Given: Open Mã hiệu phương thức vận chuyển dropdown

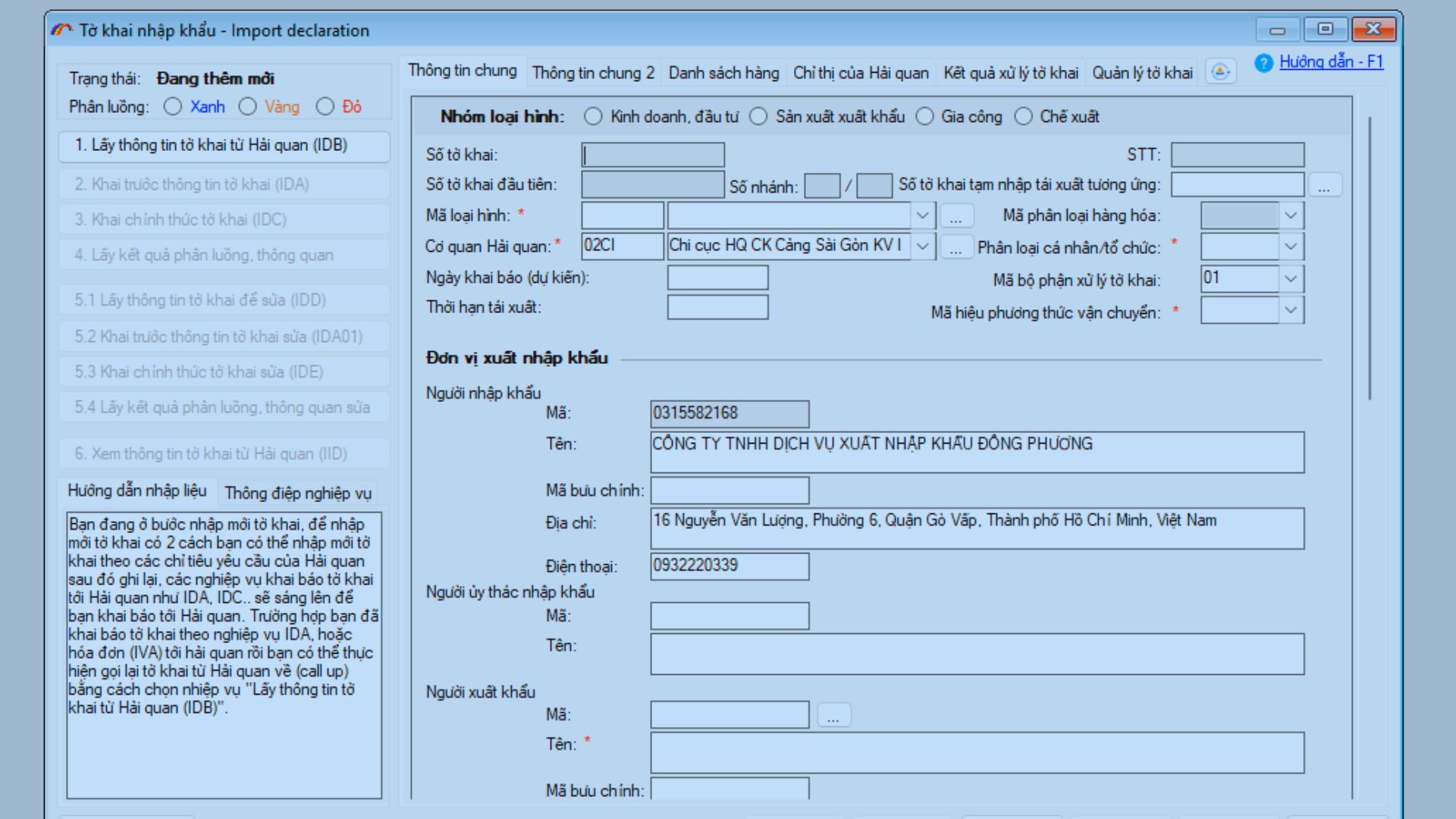Looking at the screenshot, I should point(1291,310).
